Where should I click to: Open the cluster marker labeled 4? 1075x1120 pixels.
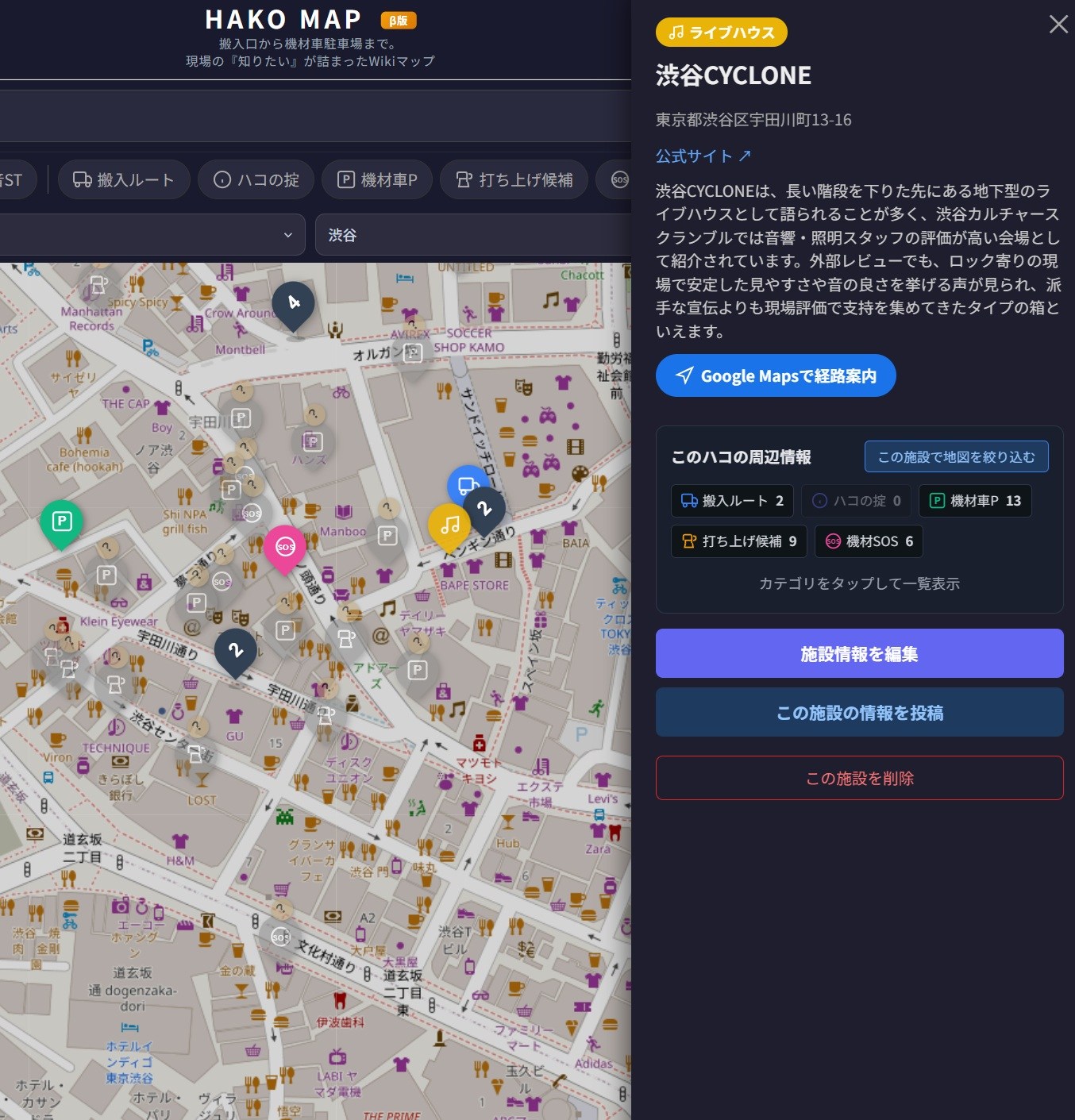[x=293, y=304]
